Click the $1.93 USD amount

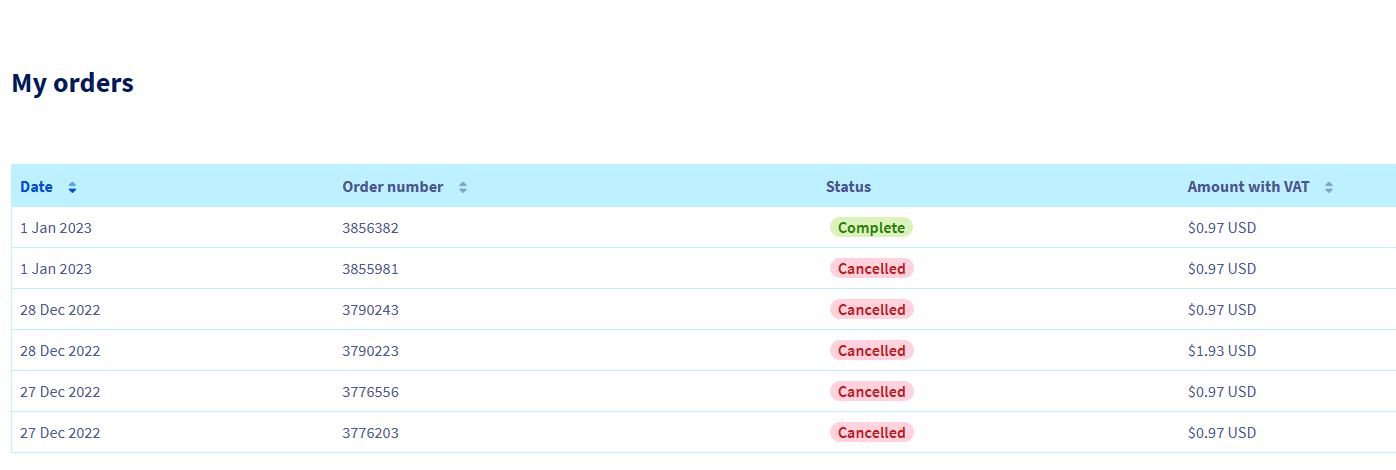1221,351
